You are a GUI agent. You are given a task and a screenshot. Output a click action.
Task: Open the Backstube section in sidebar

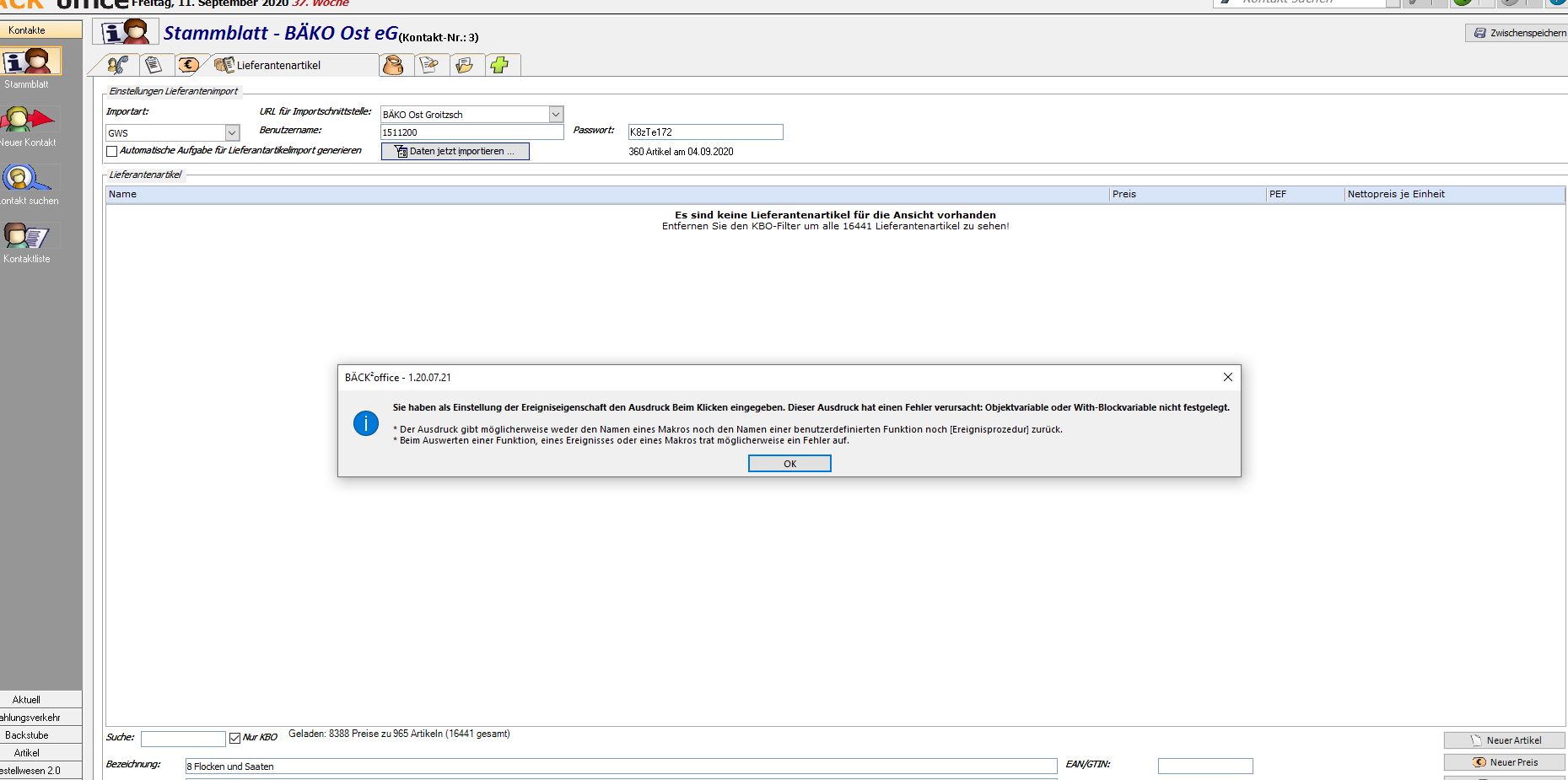(x=27, y=735)
